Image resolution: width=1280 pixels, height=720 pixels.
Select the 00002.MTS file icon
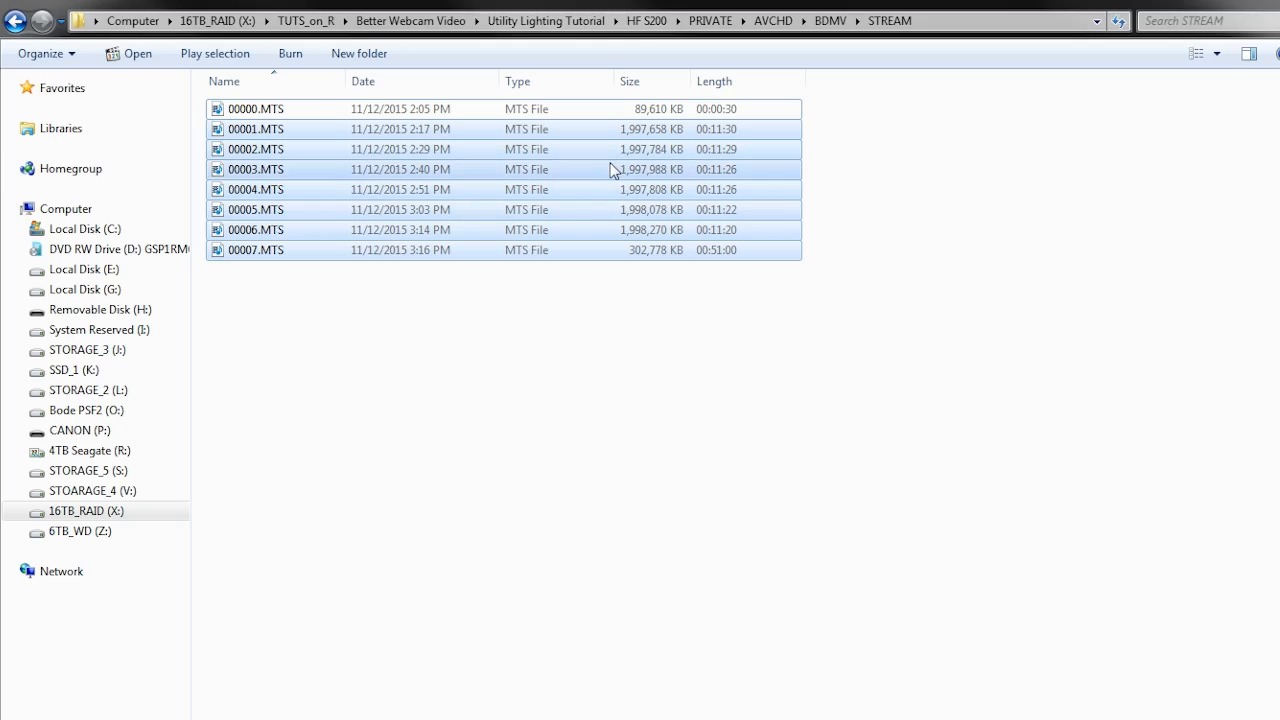tap(217, 149)
